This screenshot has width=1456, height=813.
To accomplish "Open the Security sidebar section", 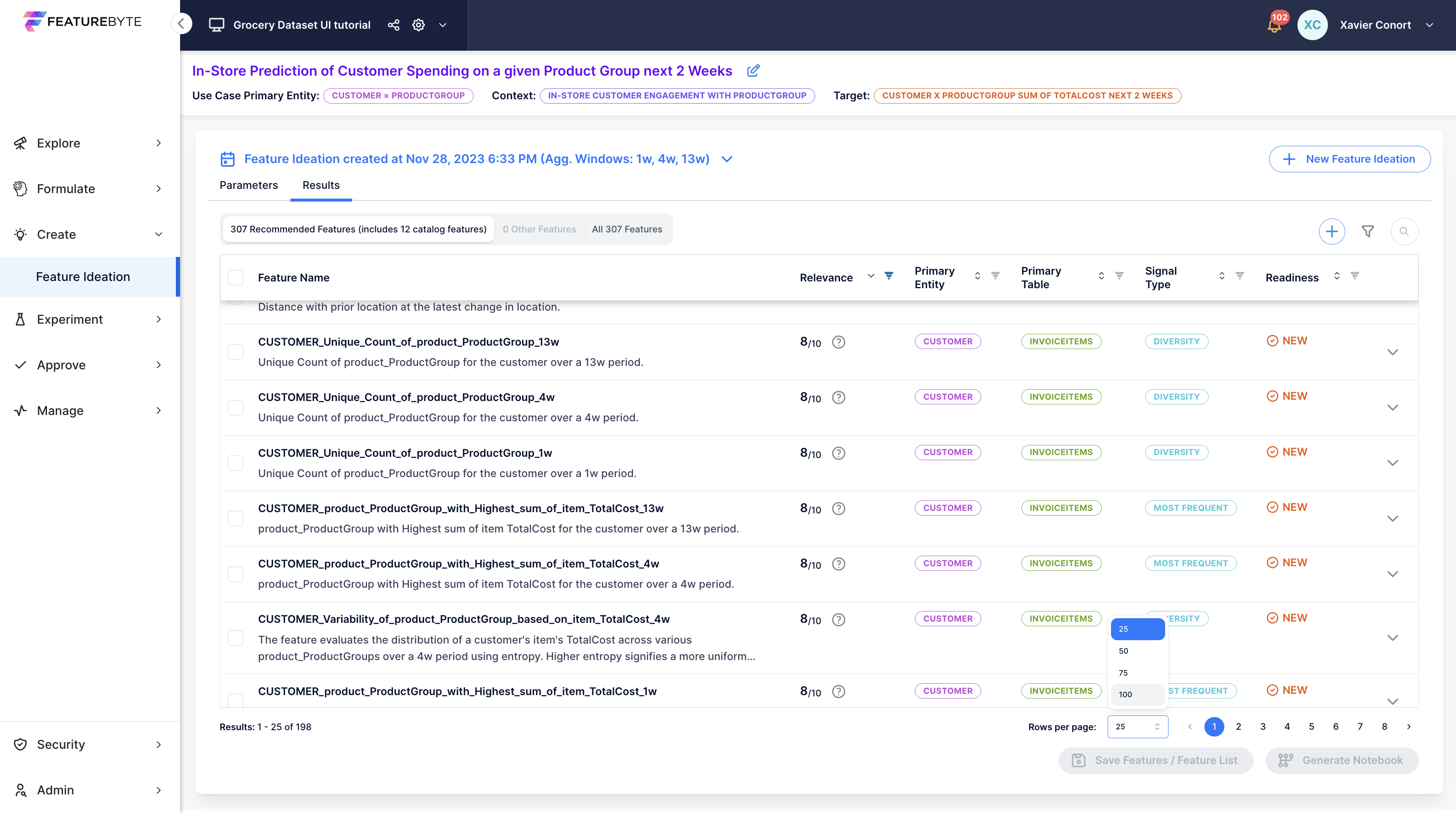I will pos(89,745).
